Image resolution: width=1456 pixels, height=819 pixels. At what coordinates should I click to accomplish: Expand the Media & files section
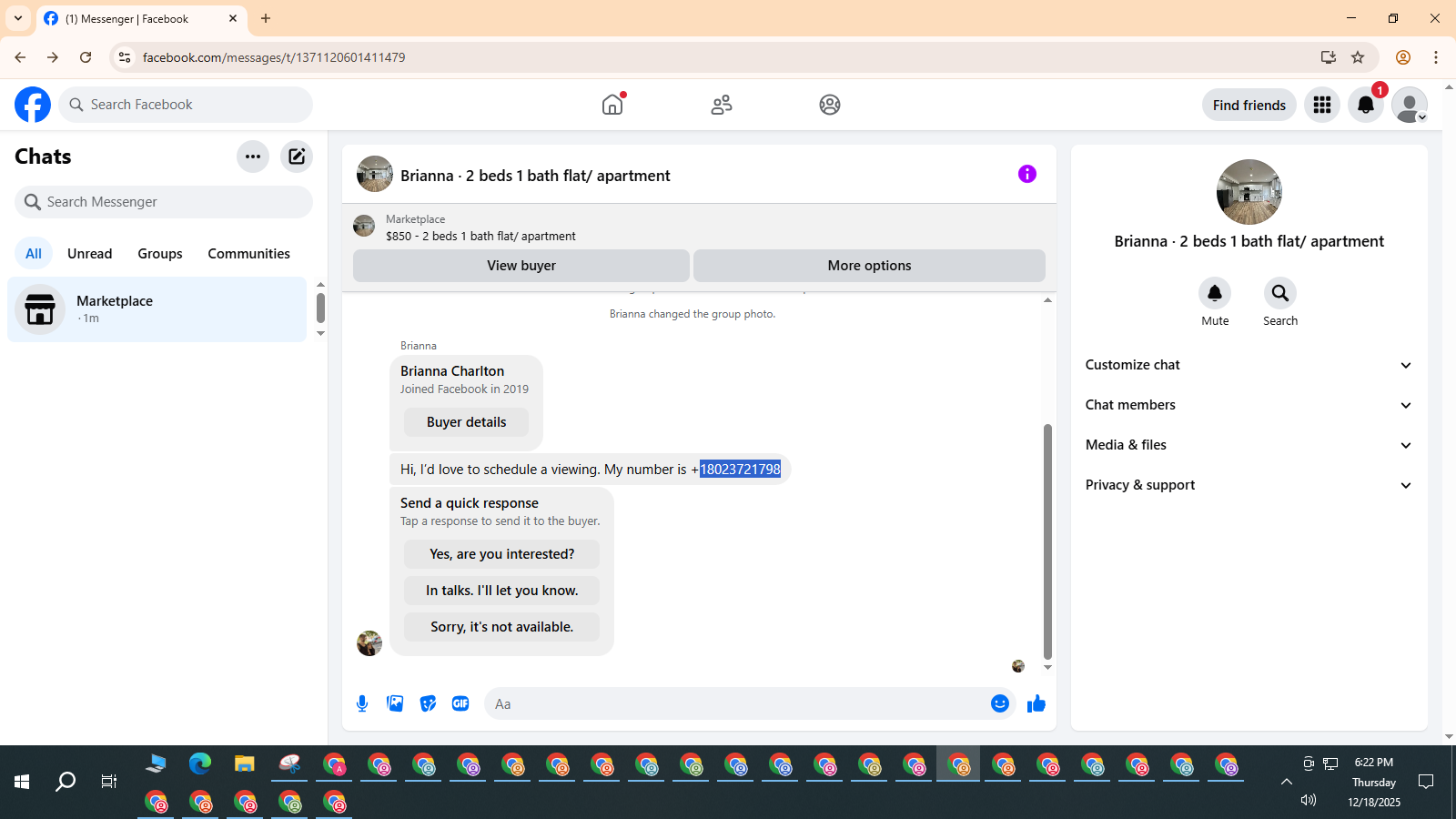click(1249, 445)
